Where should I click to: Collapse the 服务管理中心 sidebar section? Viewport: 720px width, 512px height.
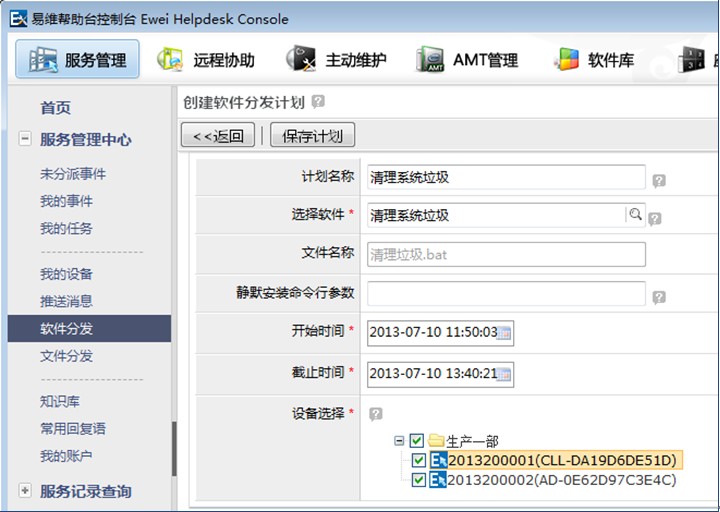click(25, 140)
